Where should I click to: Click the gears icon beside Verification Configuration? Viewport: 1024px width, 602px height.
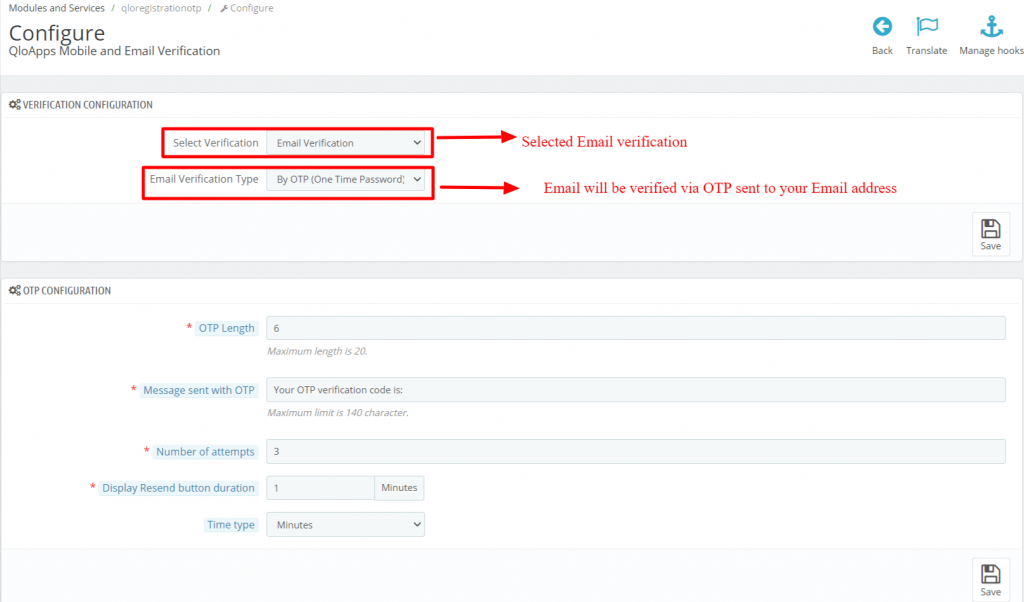coord(14,104)
